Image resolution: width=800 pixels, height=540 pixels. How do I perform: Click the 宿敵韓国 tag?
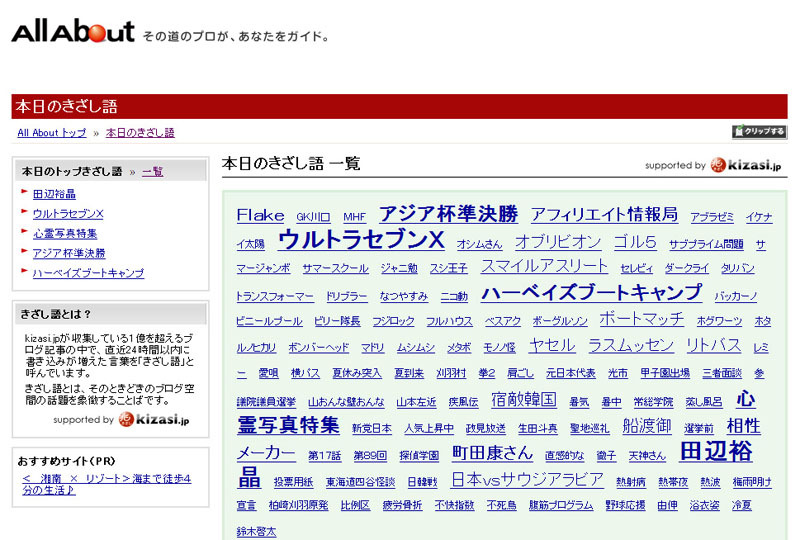pos(524,399)
